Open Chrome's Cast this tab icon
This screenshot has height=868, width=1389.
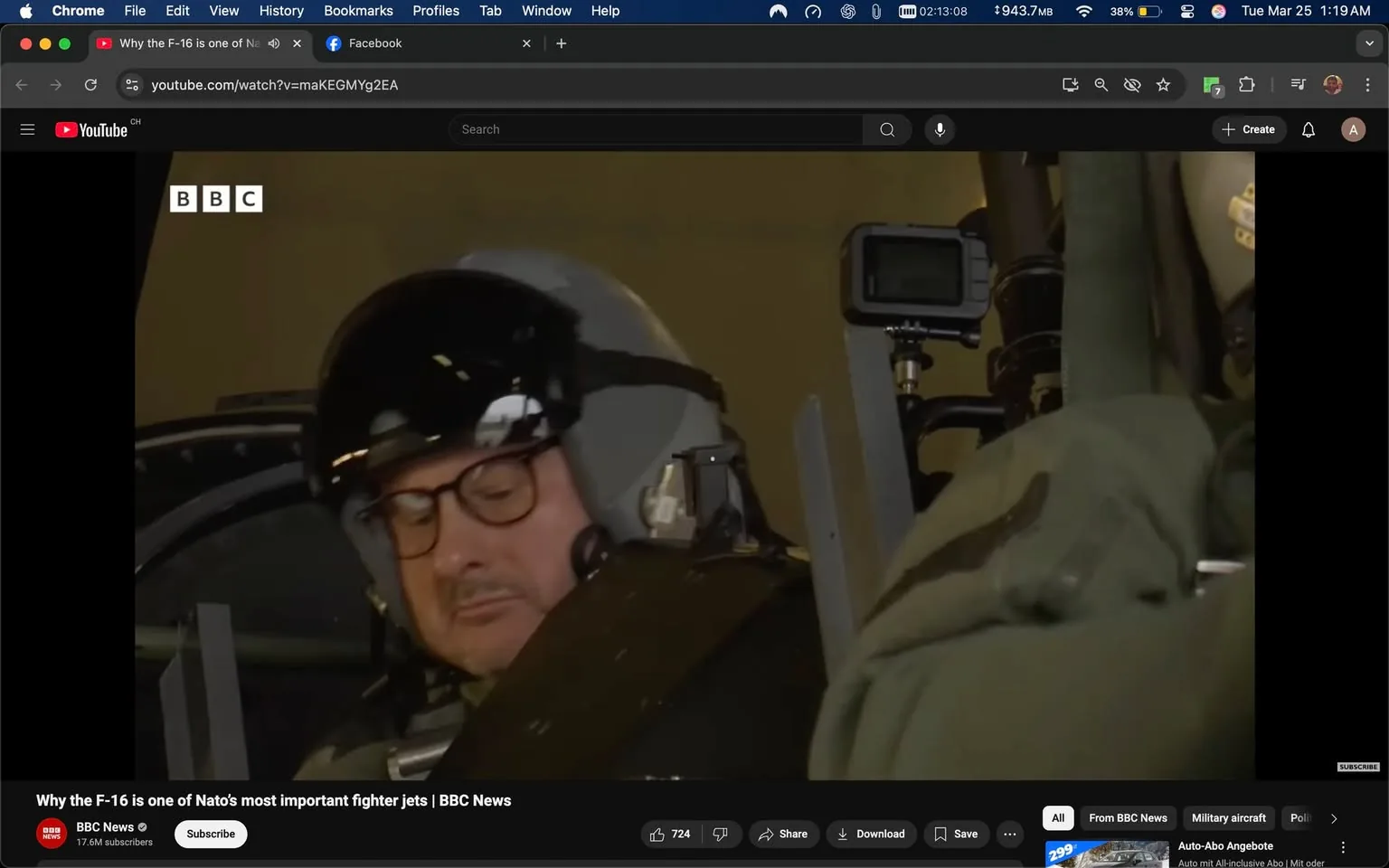click(1070, 84)
